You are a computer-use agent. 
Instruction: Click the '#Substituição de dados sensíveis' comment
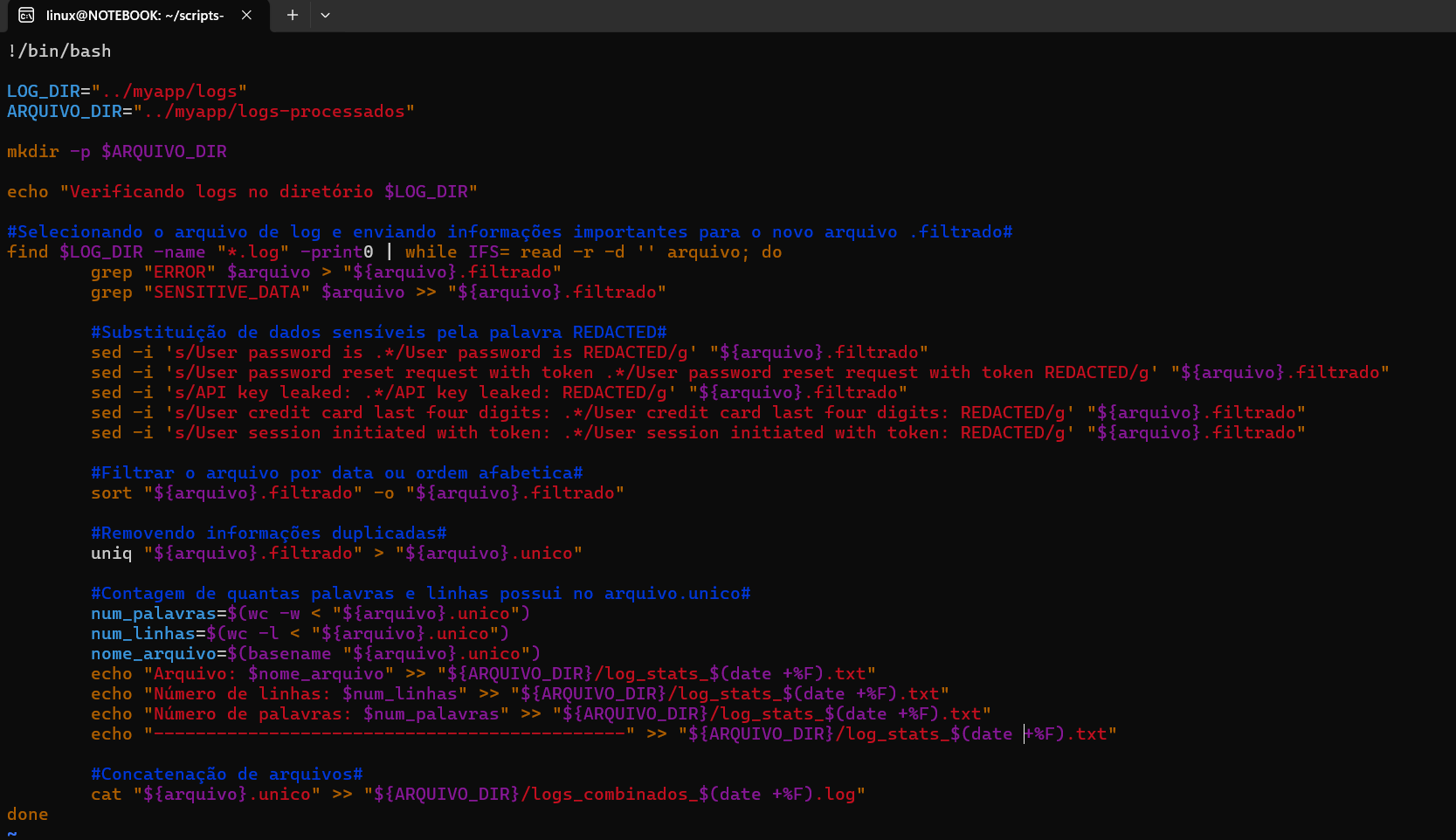coord(378,332)
